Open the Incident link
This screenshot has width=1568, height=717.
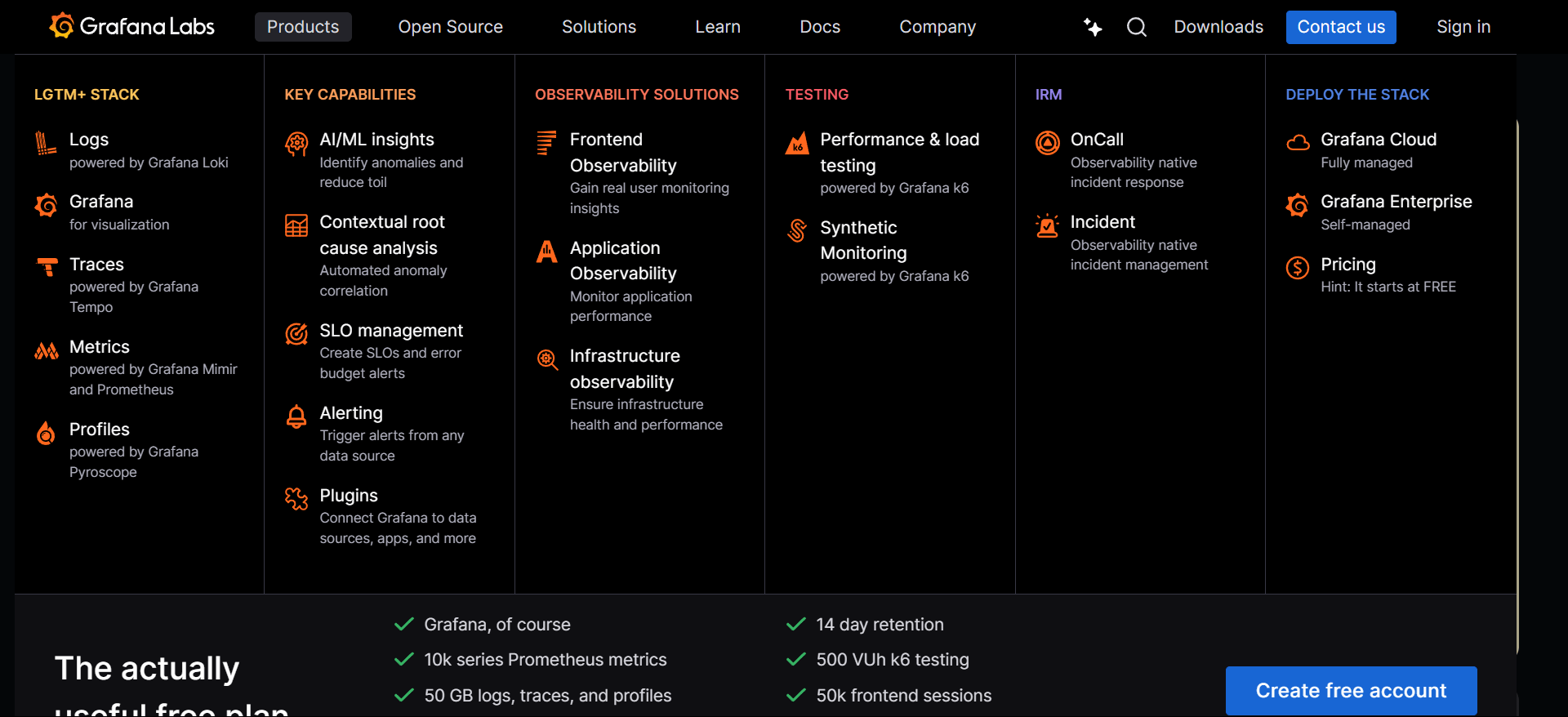1102,222
